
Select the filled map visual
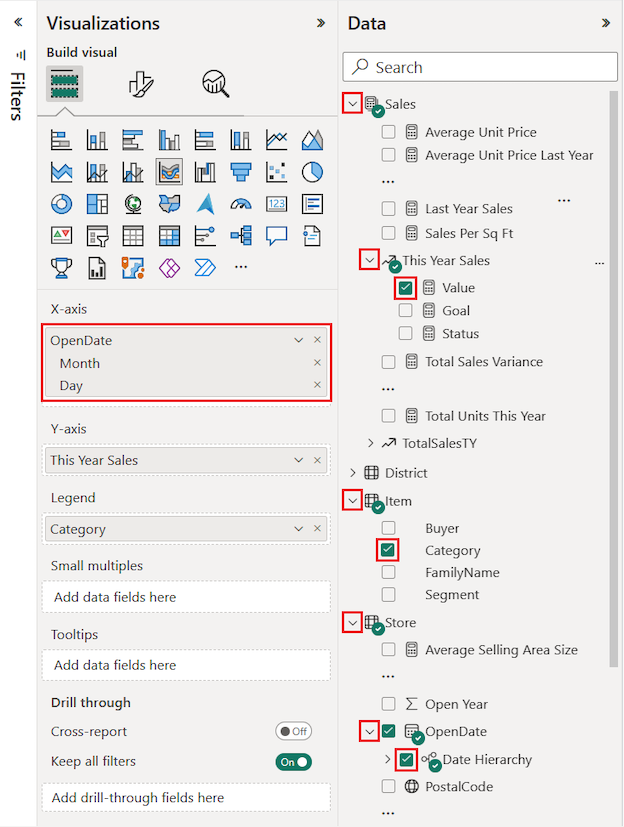(169, 204)
